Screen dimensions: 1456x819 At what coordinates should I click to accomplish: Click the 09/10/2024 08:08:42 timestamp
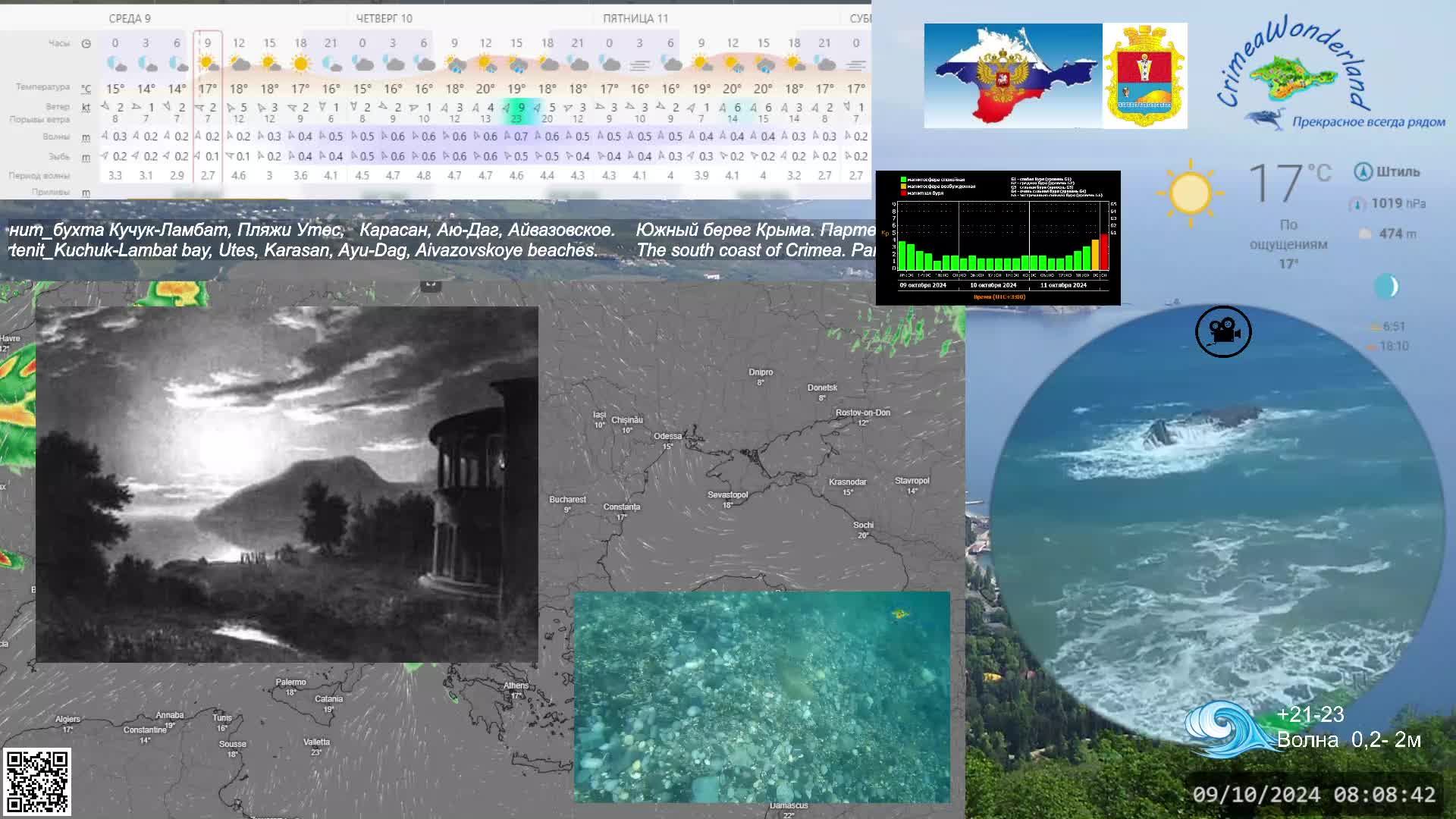[1314, 795]
